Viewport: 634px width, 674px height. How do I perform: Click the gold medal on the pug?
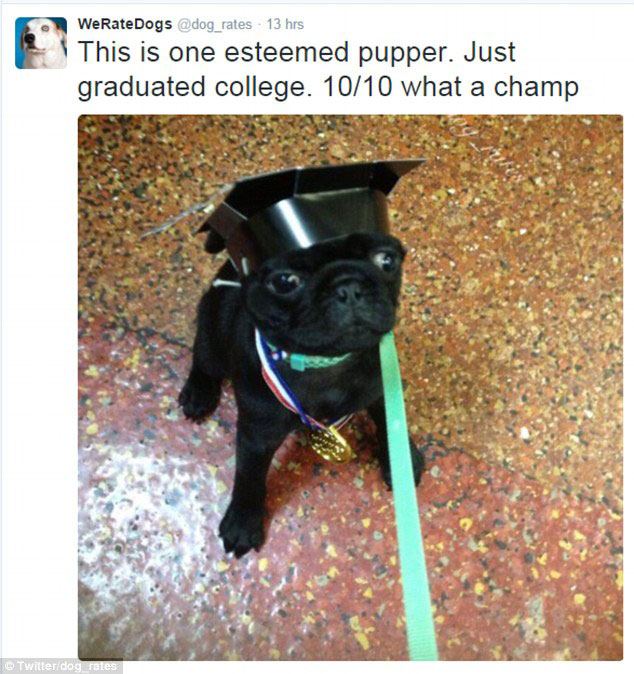[x=329, y=444]
